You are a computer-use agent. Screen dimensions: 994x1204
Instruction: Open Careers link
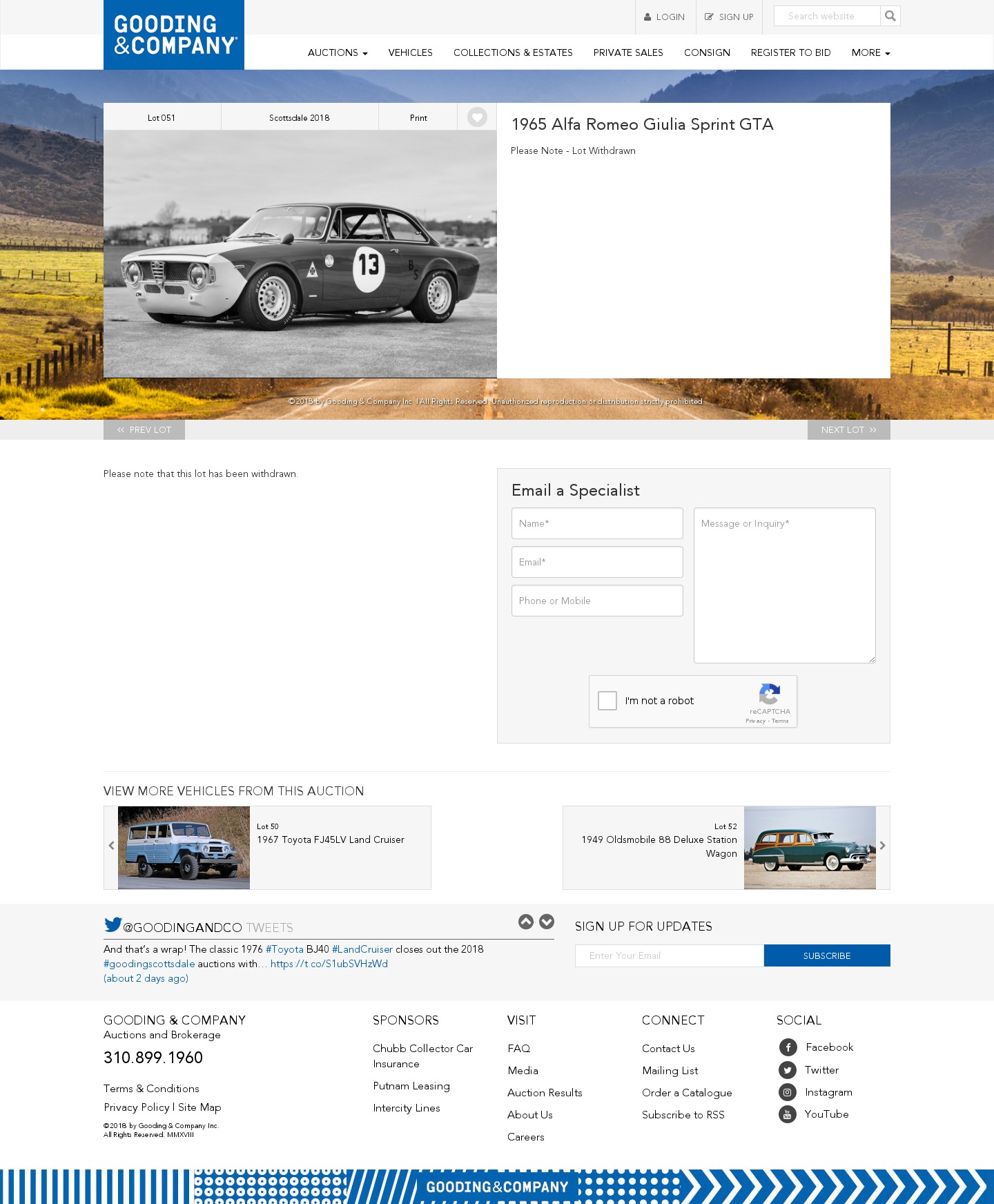(x=526, y=1137)
